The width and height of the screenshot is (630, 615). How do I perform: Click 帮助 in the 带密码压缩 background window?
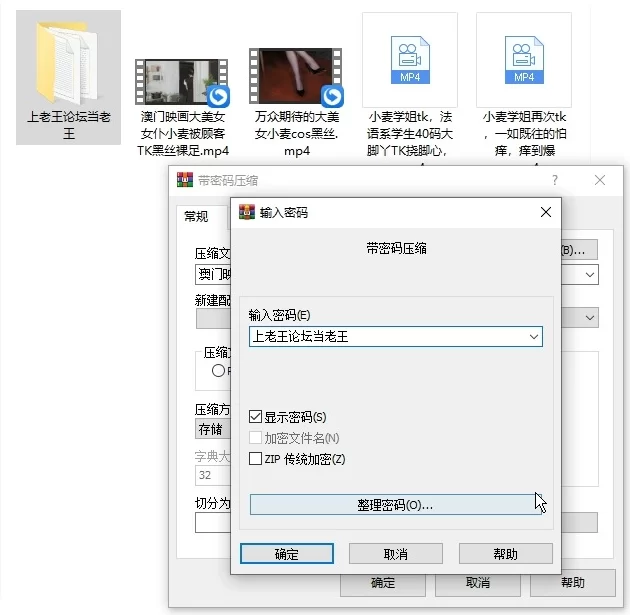point(573,584)
